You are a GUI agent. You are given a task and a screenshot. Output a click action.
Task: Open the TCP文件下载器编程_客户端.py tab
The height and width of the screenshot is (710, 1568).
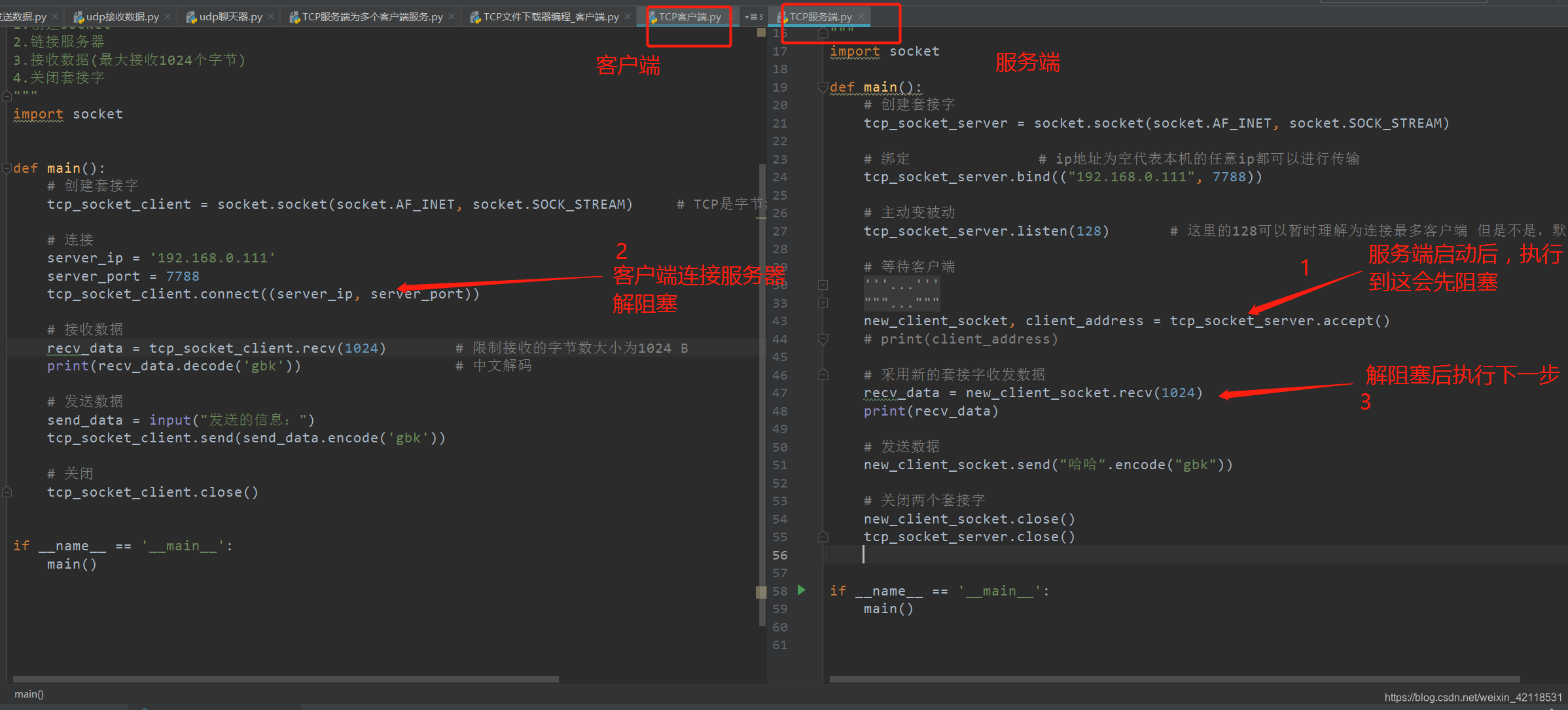[x=550, y=16]
